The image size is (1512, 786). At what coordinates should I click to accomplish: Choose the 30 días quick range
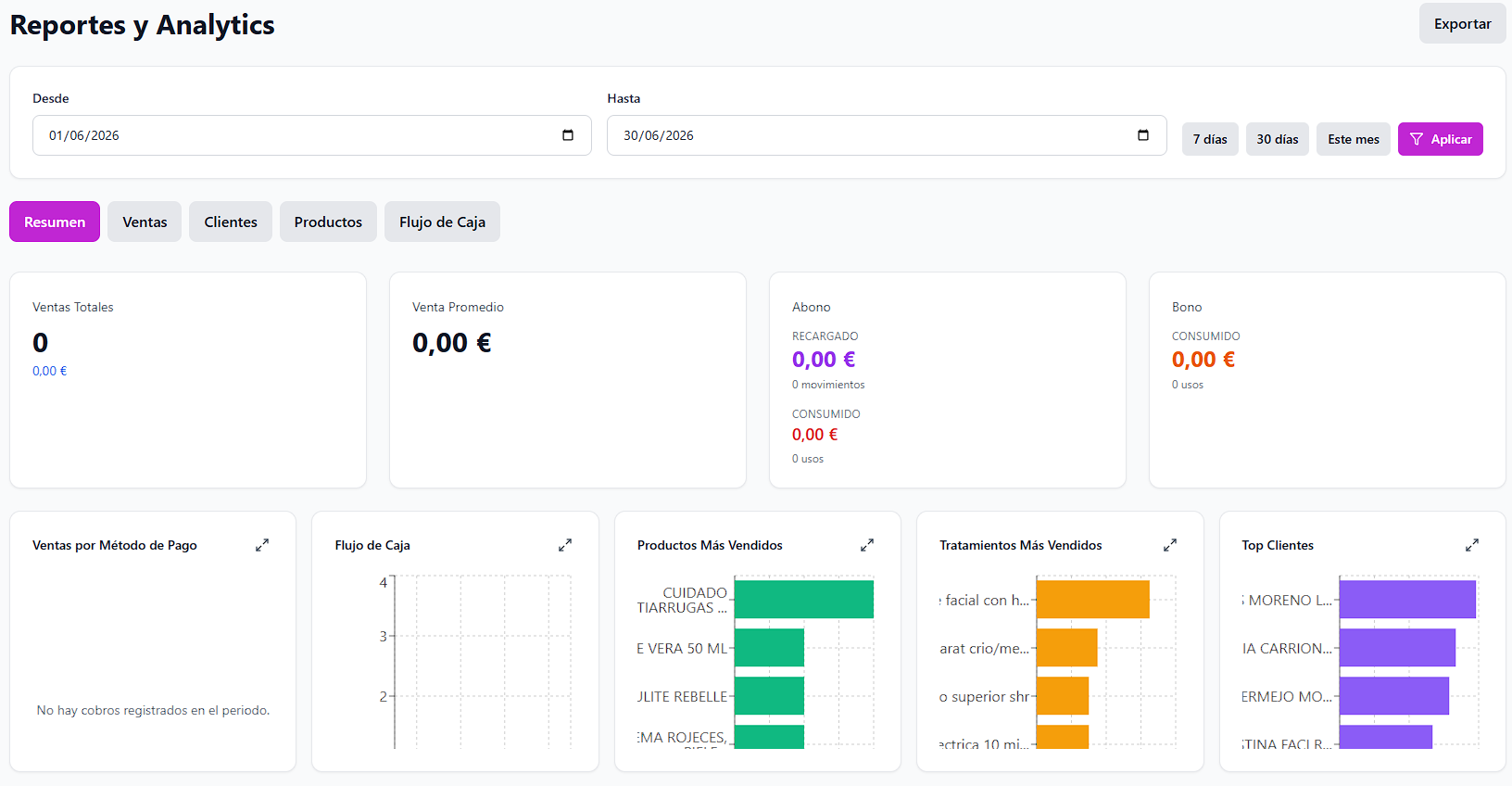[x=1278, y=139]
